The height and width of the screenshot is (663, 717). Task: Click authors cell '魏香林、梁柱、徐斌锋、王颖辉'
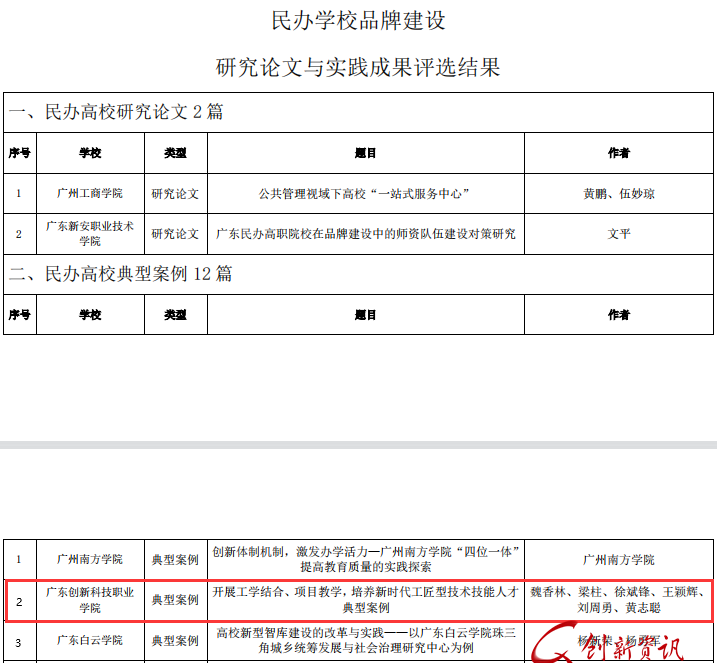click(x=619, y=600)
